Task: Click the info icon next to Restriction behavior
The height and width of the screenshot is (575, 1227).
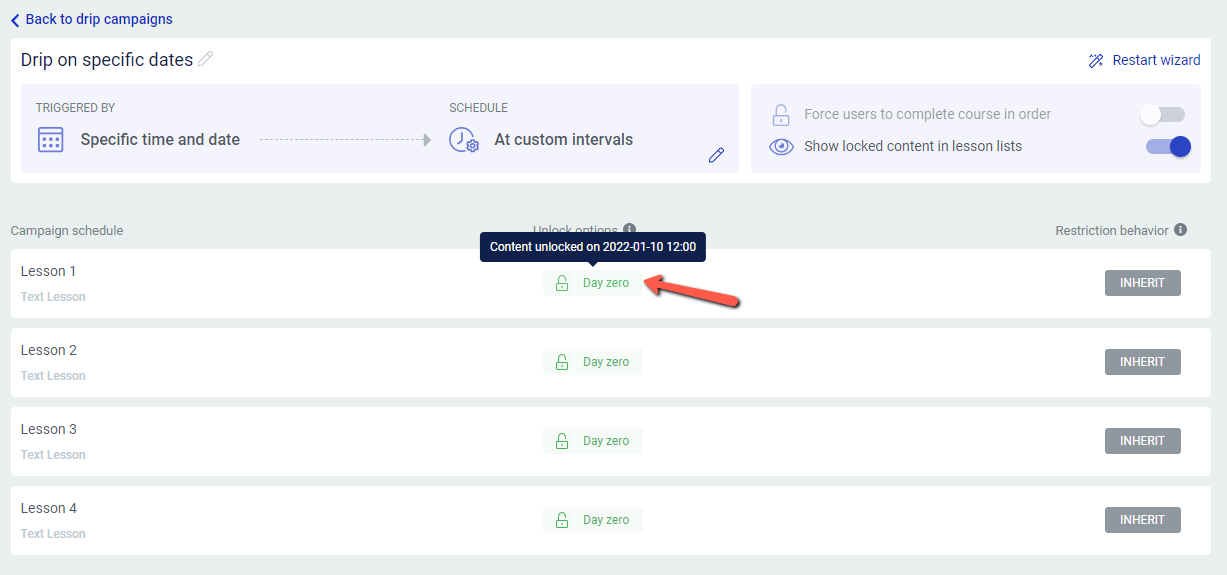Action: (x=1180, y=230)
